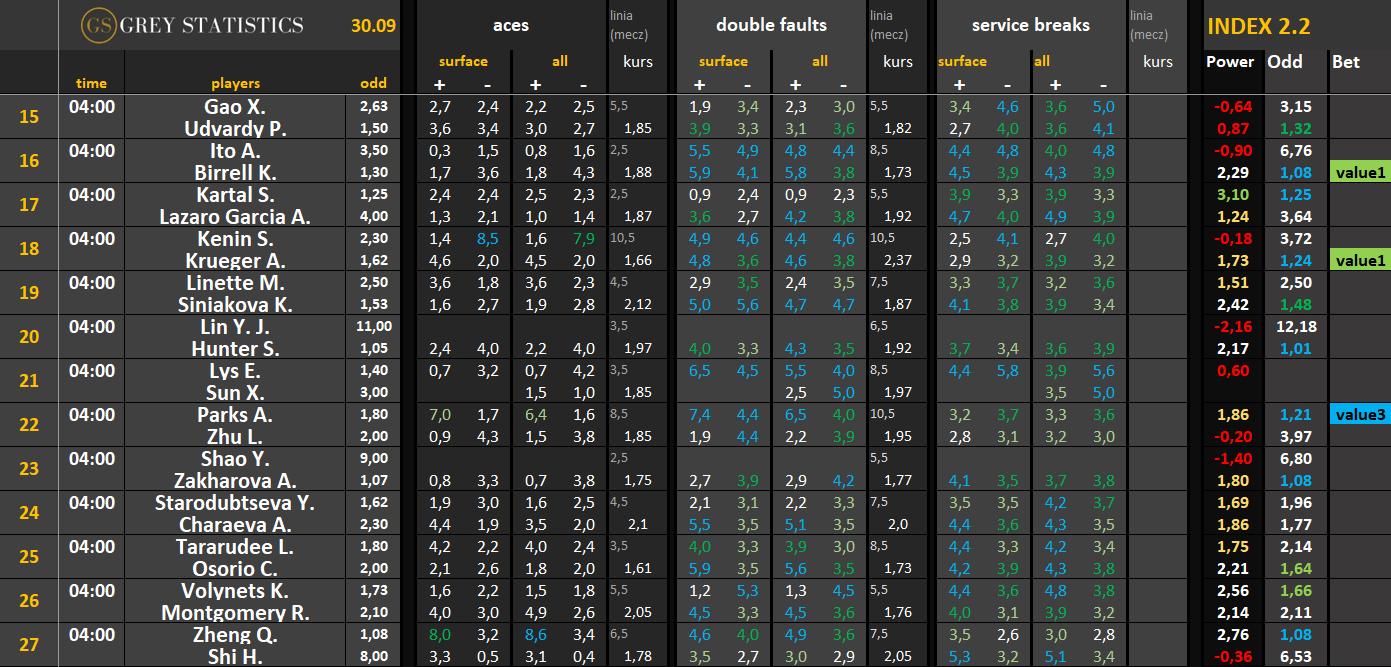Select the green value1 tag for Birrell K.
Image resolution: width=1391 pixels, height=667 pixels.
(x=1360, y=172)
